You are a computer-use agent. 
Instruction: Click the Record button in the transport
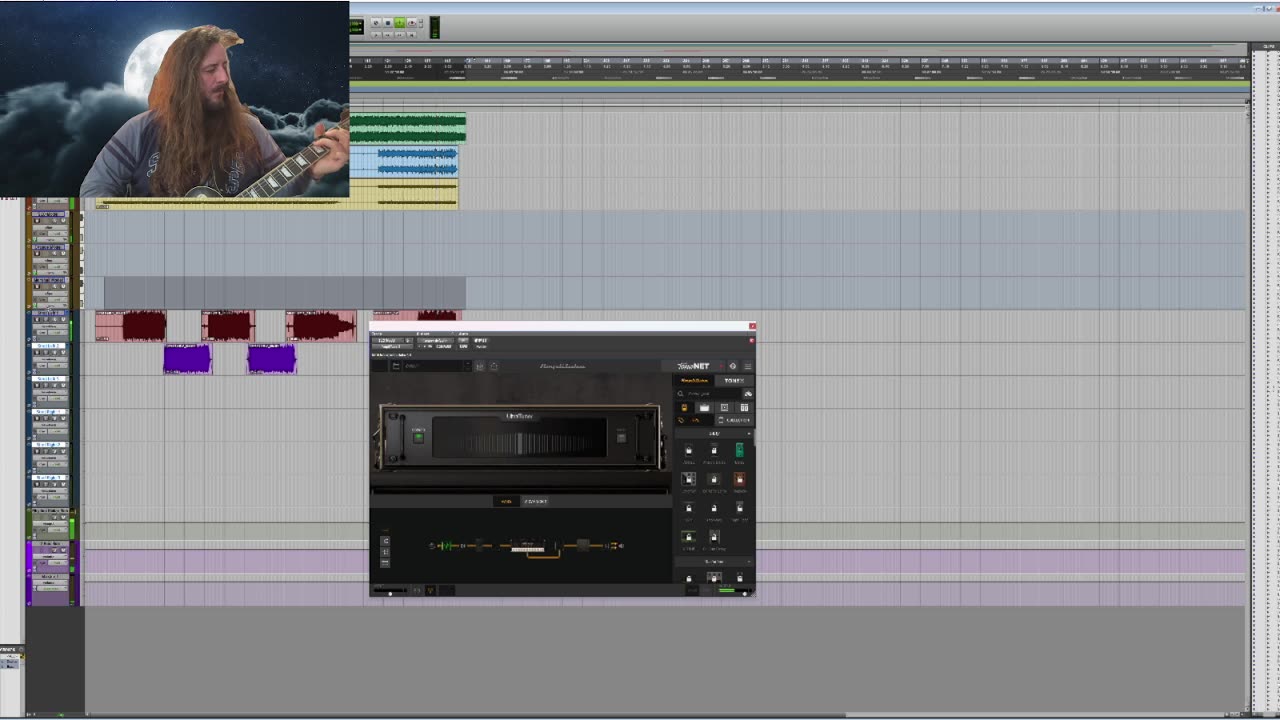click(x=411, y=23)
